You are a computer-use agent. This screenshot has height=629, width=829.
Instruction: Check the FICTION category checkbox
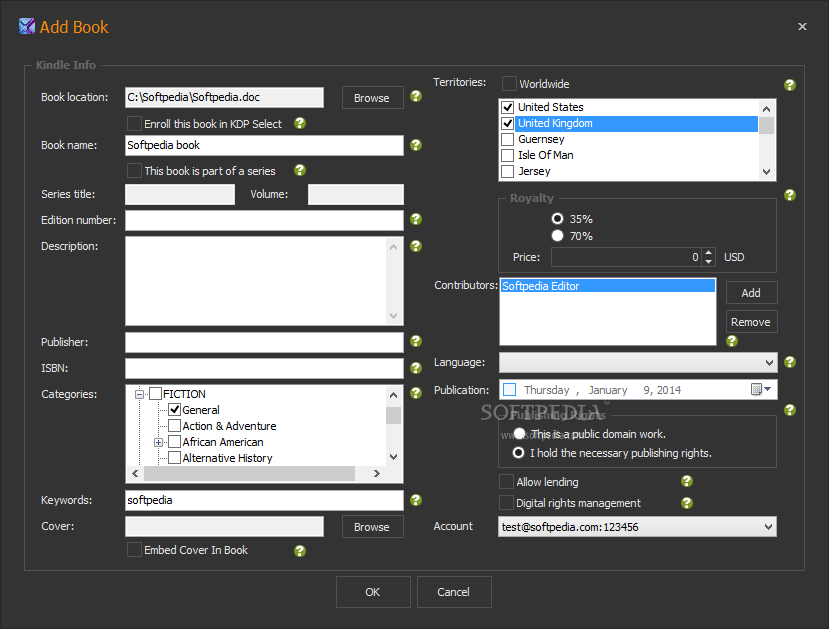pos(155,394)
